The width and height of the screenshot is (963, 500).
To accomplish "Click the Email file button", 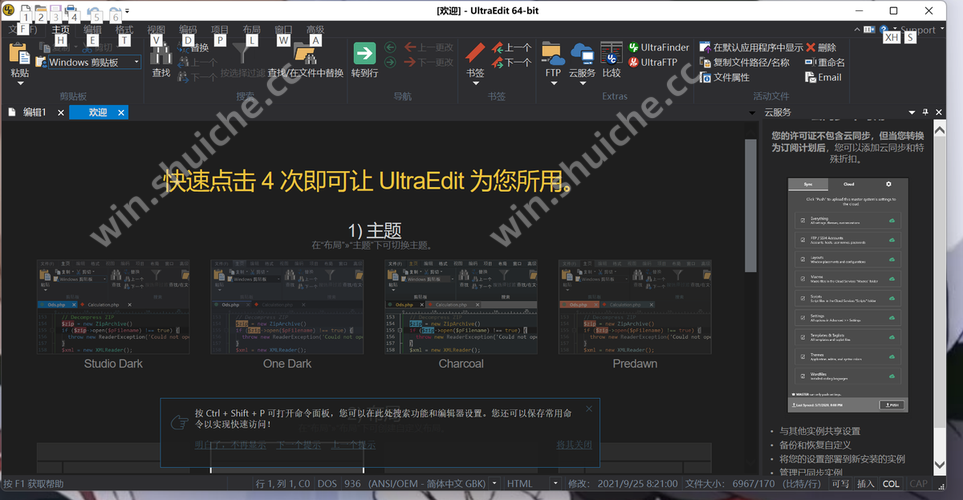I will click(x=823, y=77).
